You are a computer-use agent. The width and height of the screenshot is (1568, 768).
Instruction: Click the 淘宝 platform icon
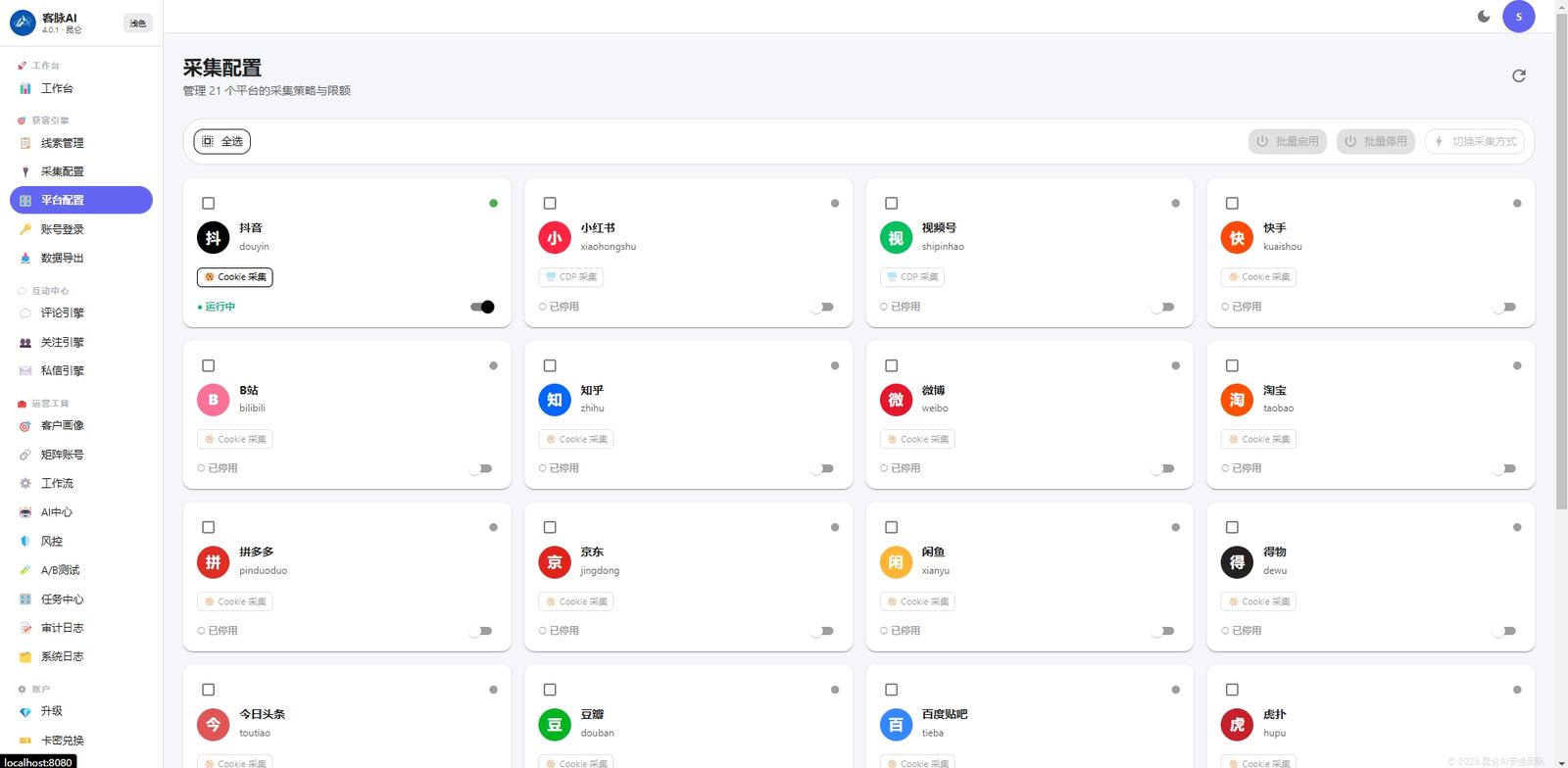(1237, 400)
